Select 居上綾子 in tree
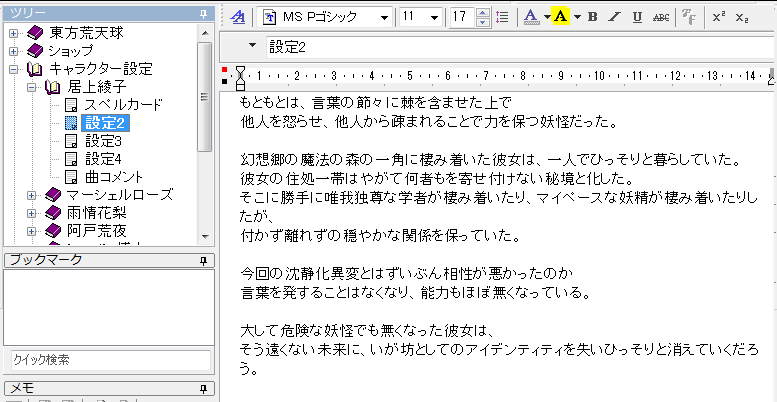 pyautogui.click(x=97, y=87)
